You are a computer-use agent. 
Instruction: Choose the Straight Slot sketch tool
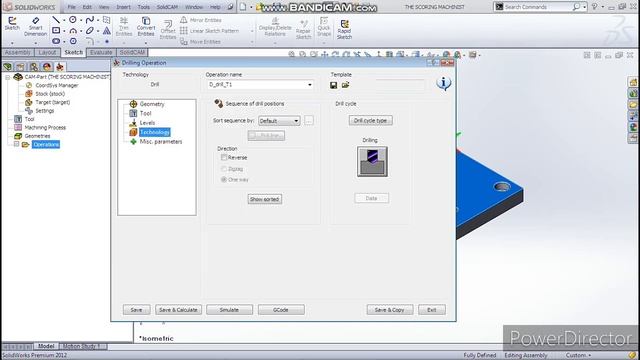tap(56, 41)
